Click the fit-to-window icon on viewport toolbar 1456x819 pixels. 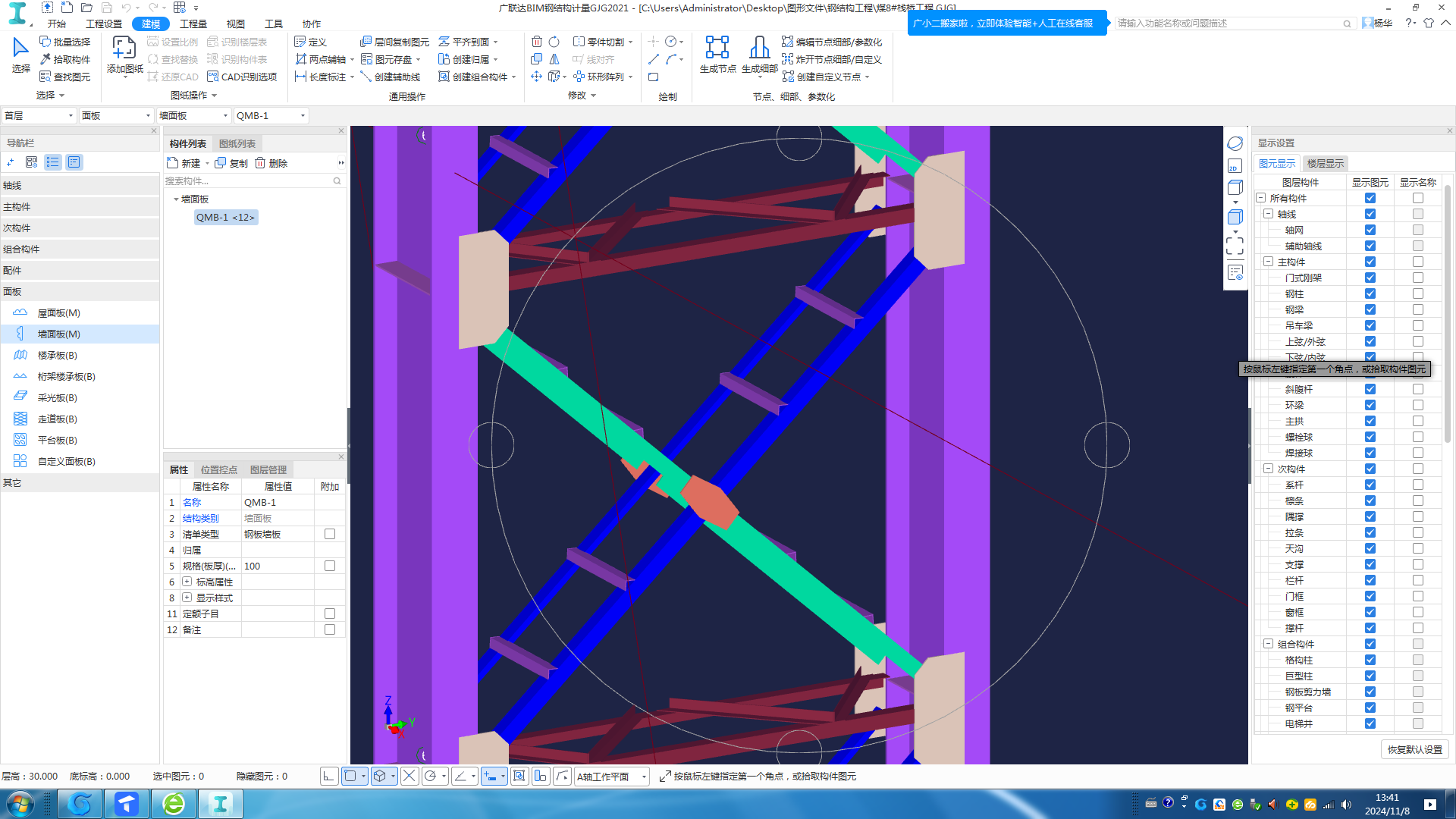pyautogui.click(x=1235, y=246)
